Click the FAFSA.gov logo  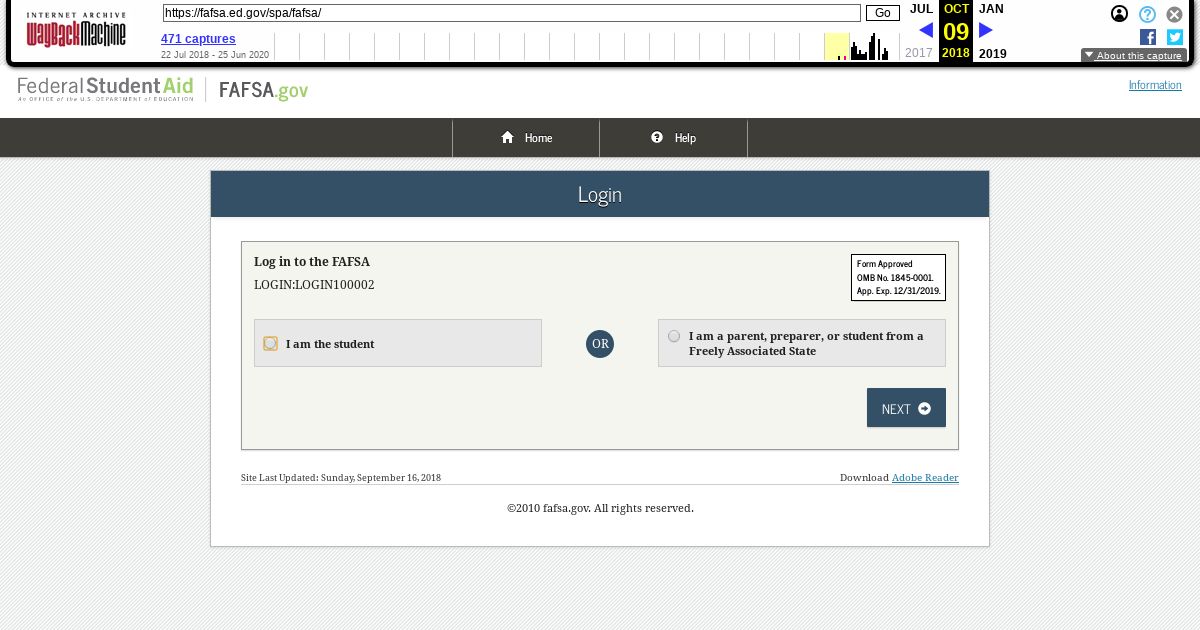(x=264, y=91)
